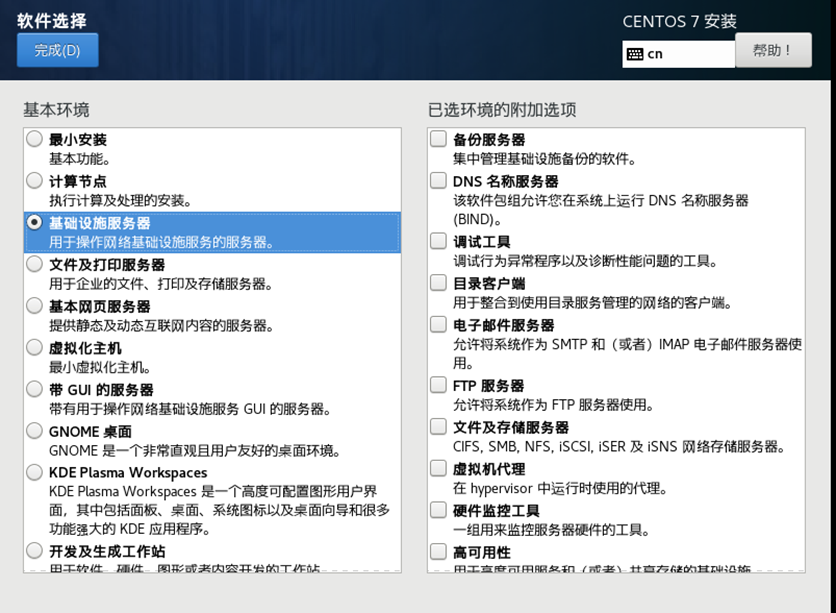Click text 用于企业的文件、打印及存储服务器。
Image resolution: width=836 pixels, height=613 pixels.
161,284
